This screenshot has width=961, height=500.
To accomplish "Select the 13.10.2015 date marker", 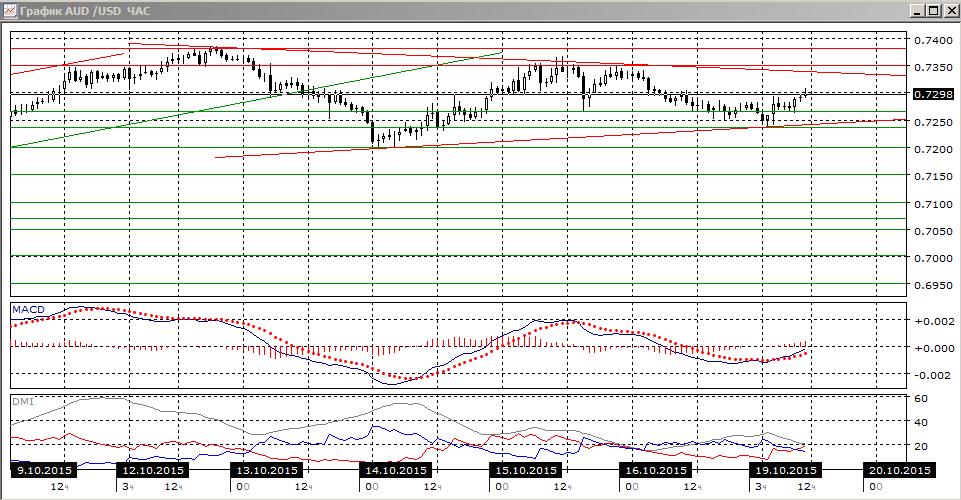I will (x=267, y=470).
